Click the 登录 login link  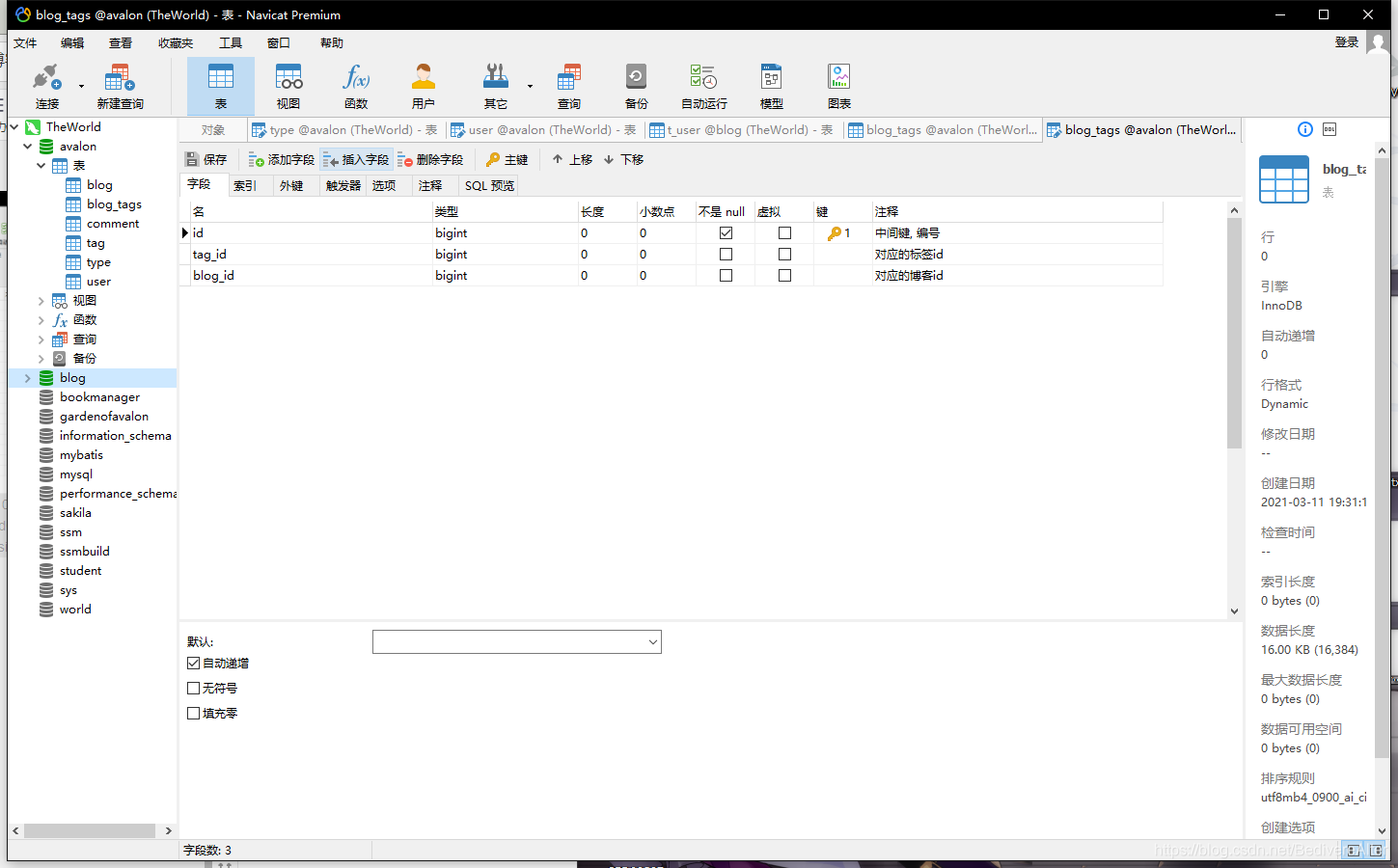point(1347,42)
